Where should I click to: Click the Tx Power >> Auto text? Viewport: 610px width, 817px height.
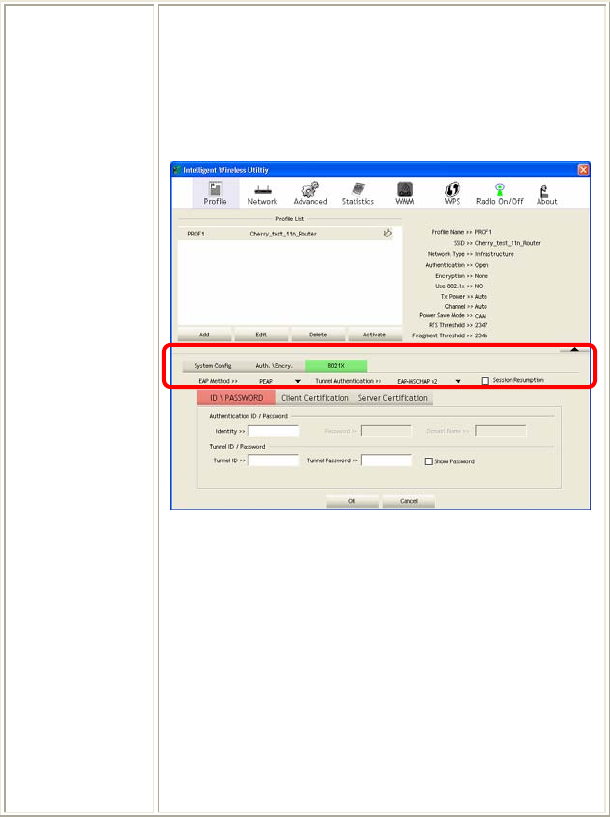coord(464,296)
